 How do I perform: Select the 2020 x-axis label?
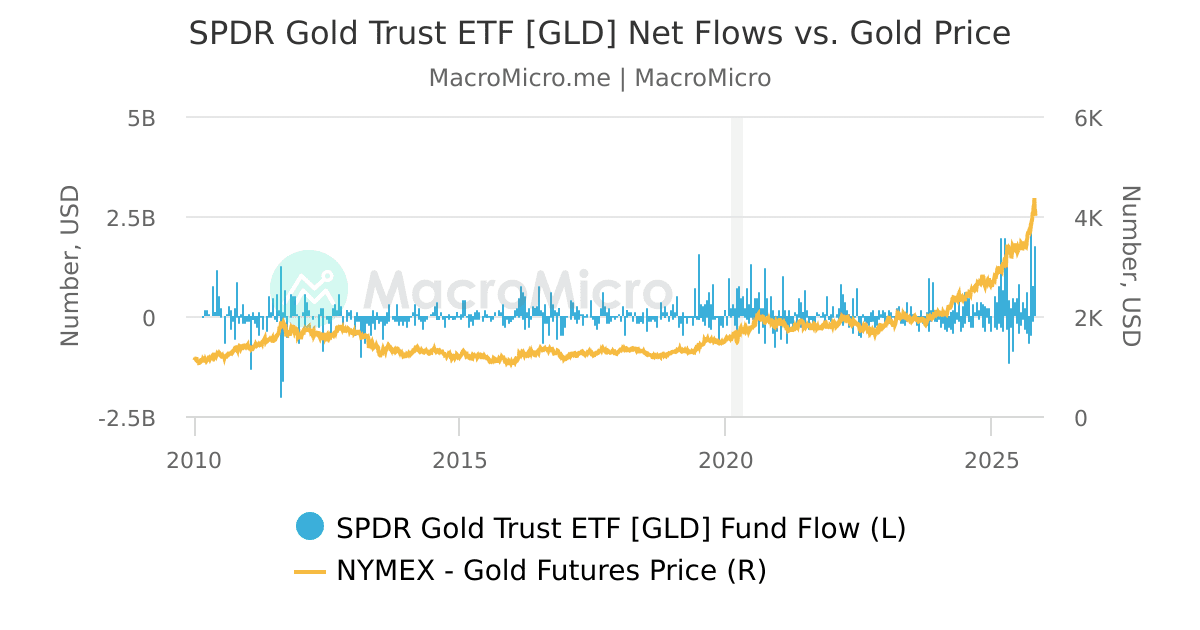[724, 461]
